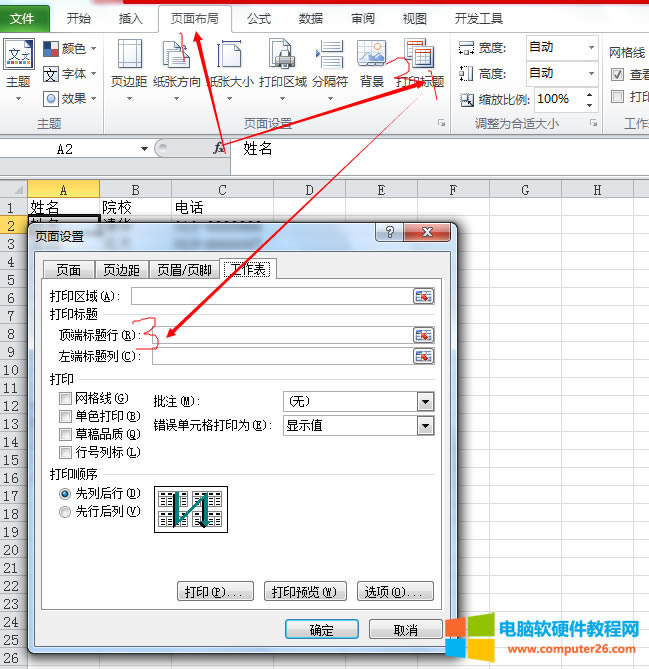Switch to the Insert (插入) ribbon tab
649x669 pixels.
(130, 18)
